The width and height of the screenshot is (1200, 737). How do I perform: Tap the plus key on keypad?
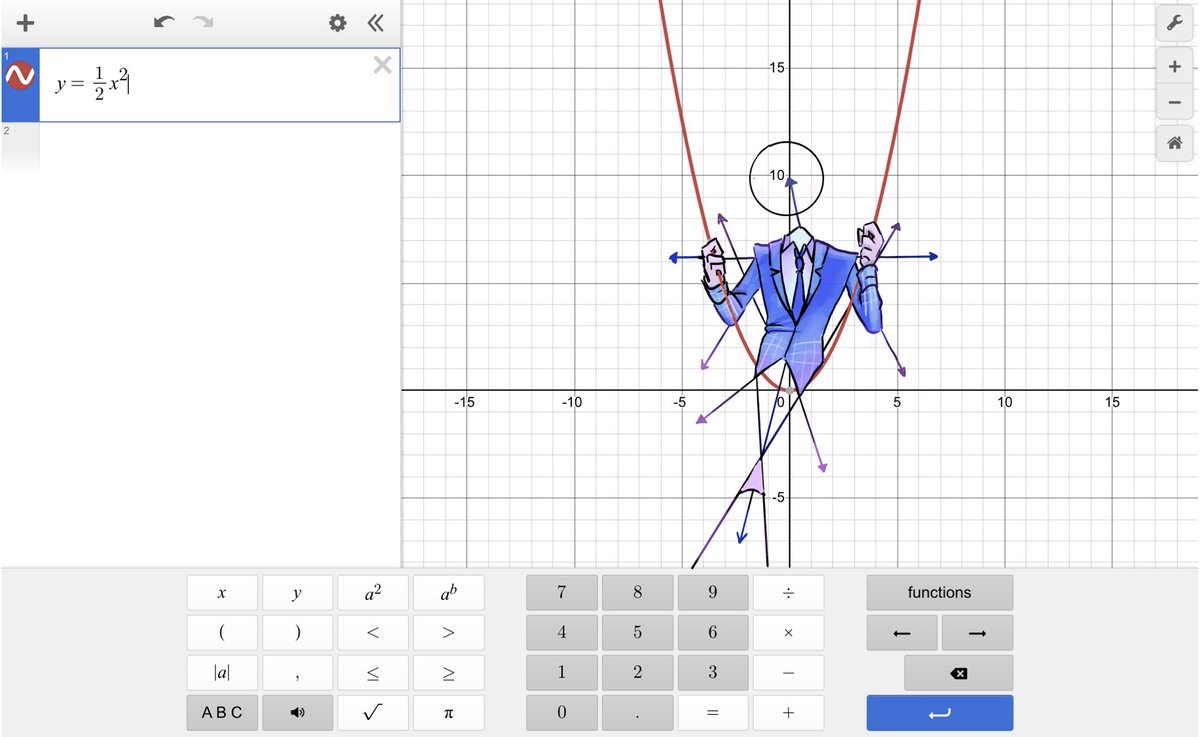[788, 713]
